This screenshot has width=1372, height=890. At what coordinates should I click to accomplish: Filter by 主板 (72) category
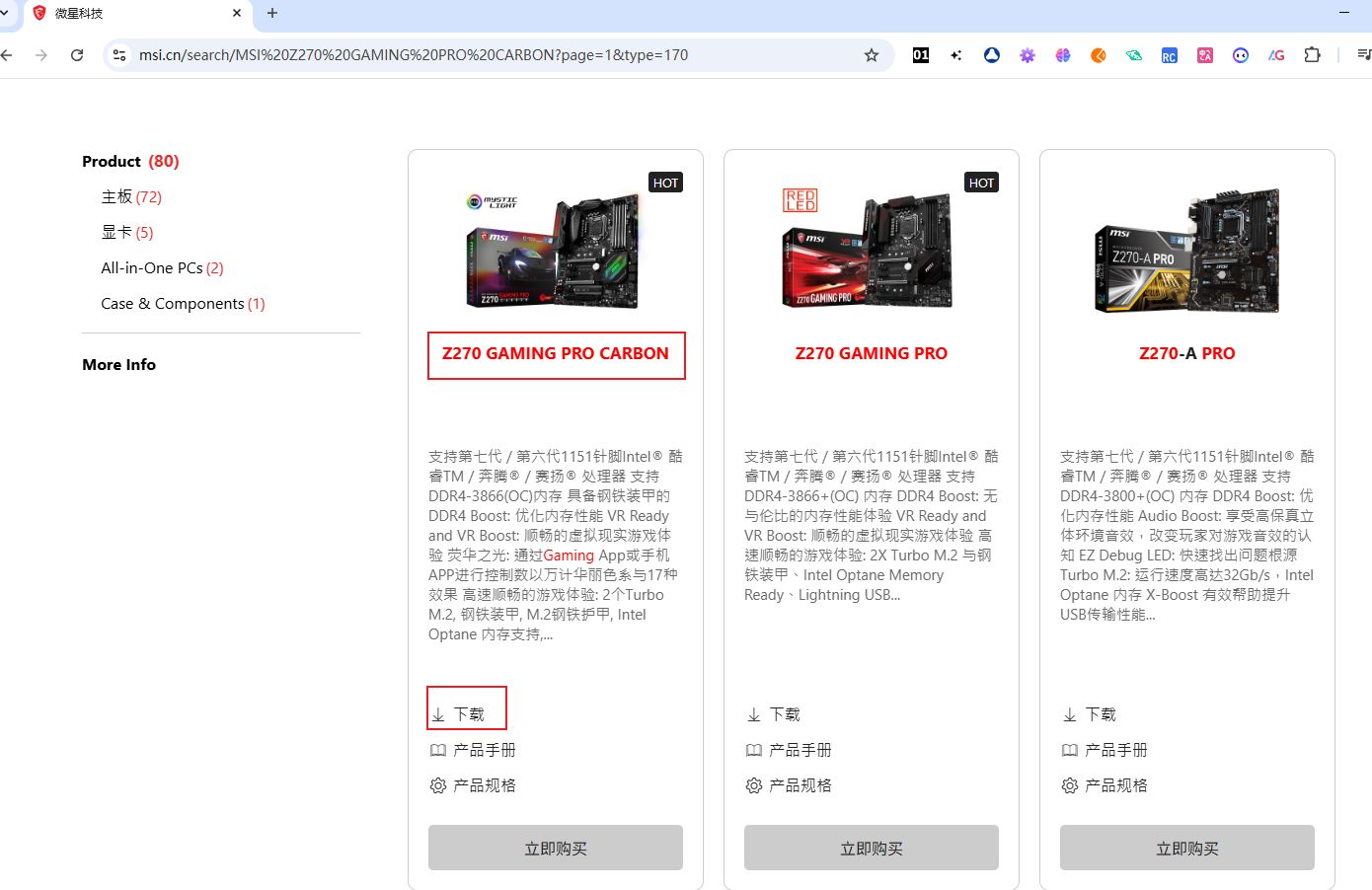point(131,197)
